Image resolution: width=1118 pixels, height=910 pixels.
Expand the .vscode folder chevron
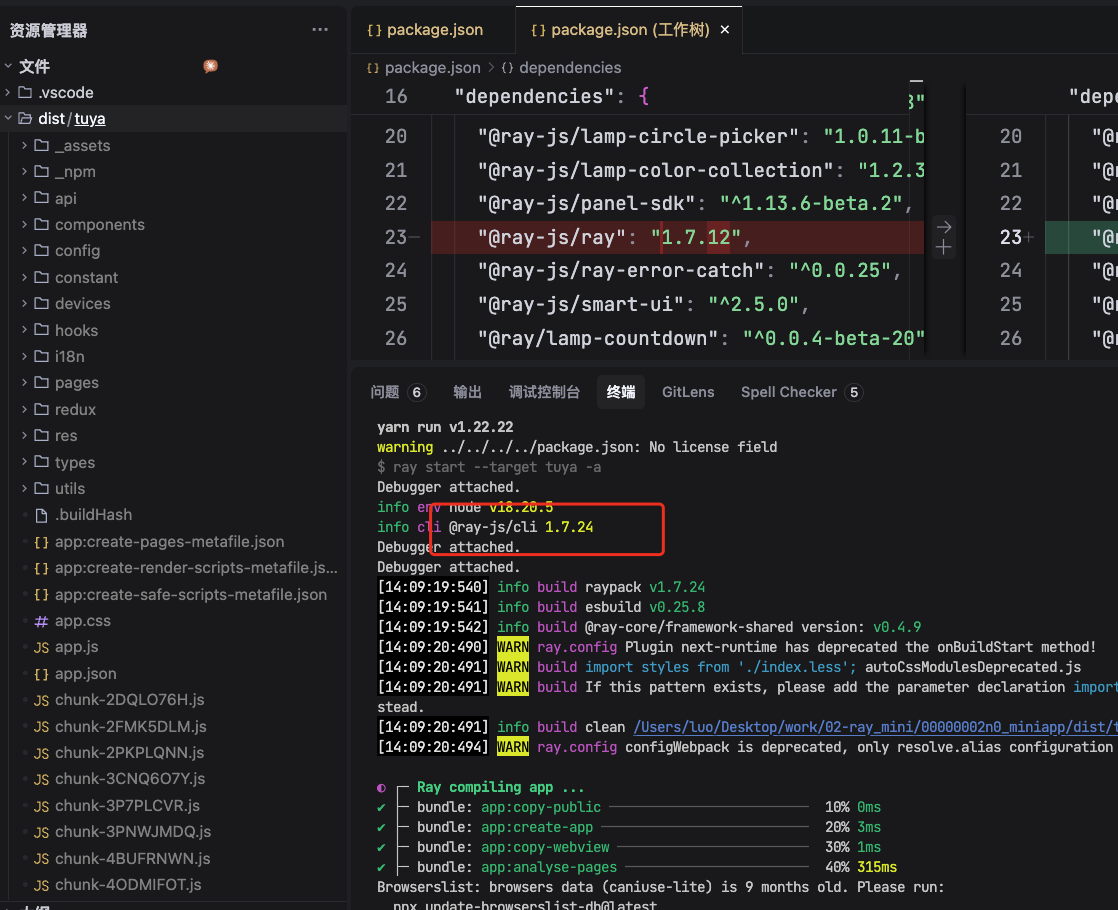(x=9, y=93)
